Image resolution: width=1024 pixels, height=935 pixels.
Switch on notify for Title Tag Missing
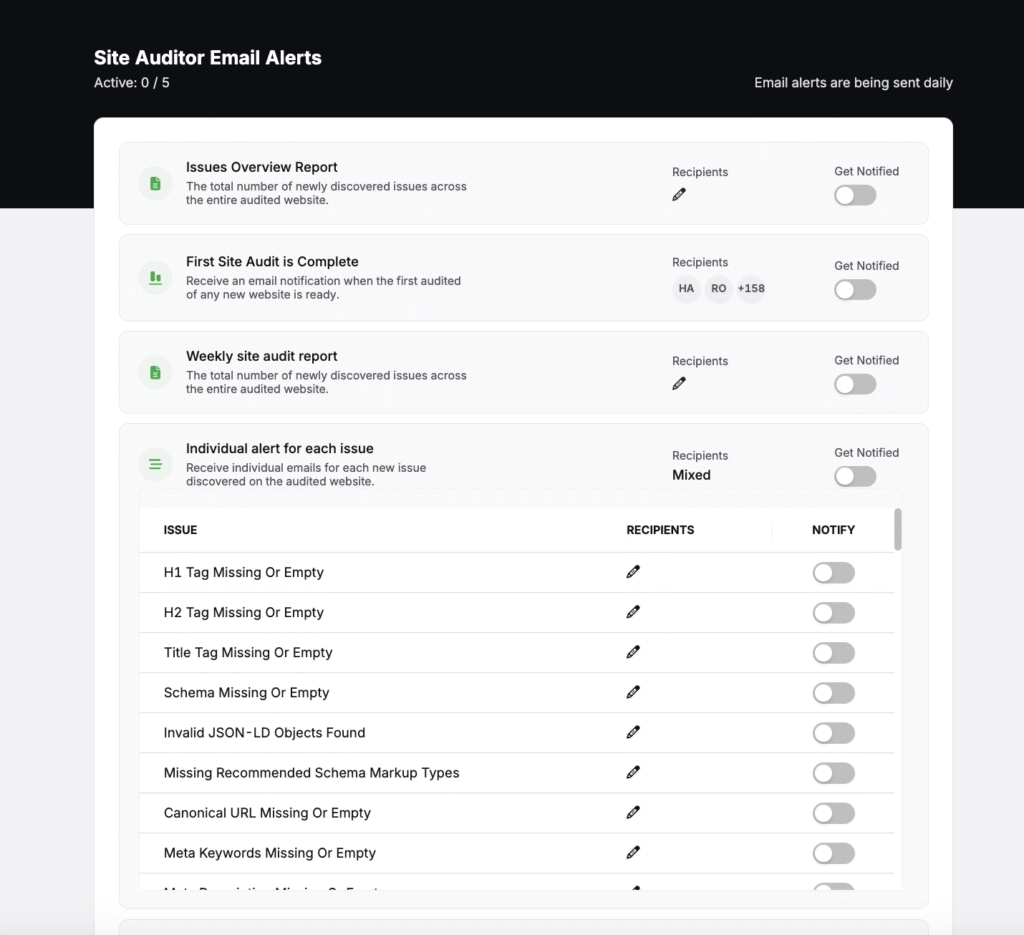pos(833,653)
